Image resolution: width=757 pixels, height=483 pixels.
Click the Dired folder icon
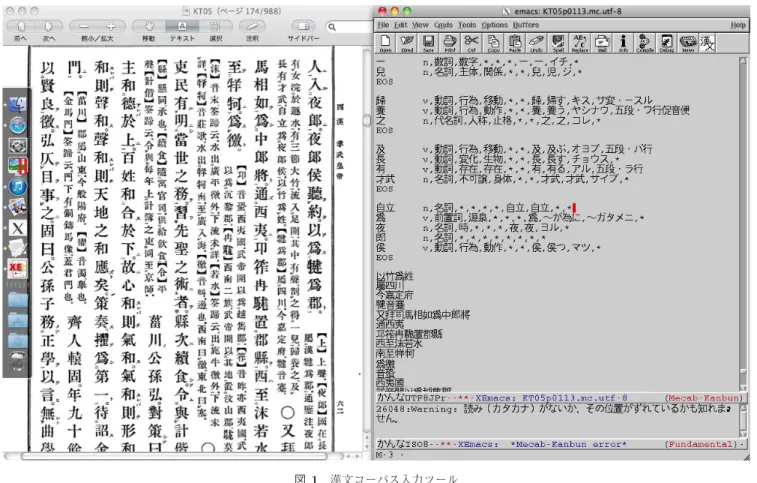tap(407, 43)
